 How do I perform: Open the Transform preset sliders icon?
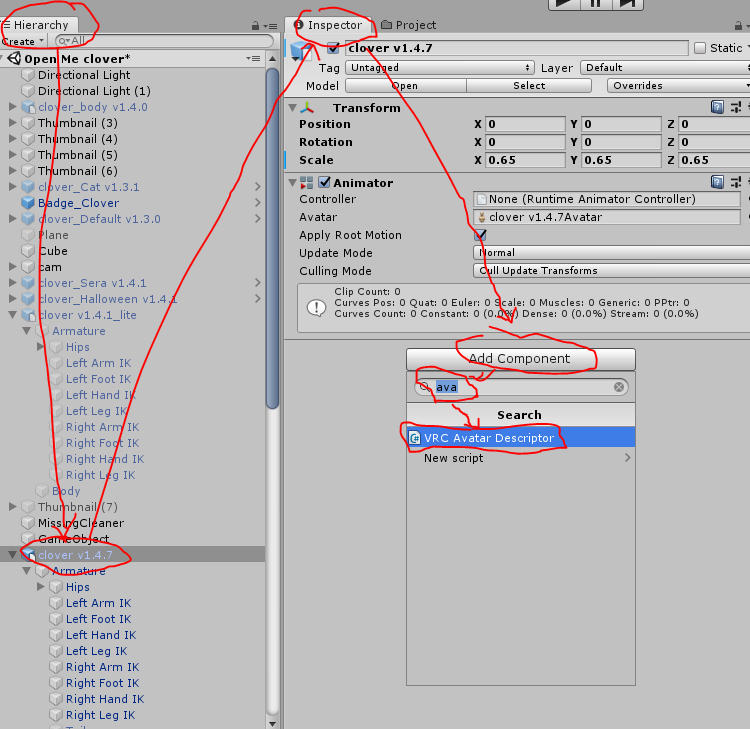click(x=736, y=107)
